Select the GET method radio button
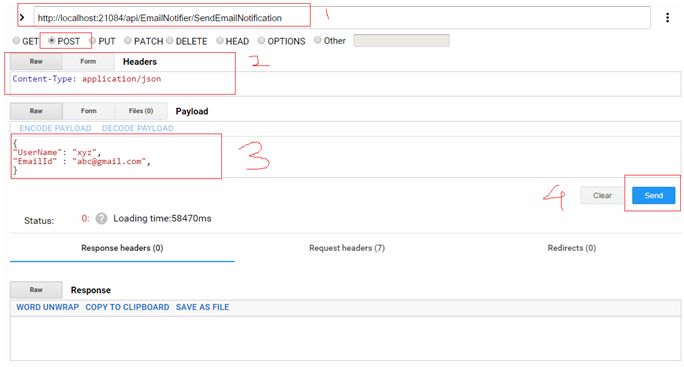The height and width of the screenshot is (367, 684). 16,40
